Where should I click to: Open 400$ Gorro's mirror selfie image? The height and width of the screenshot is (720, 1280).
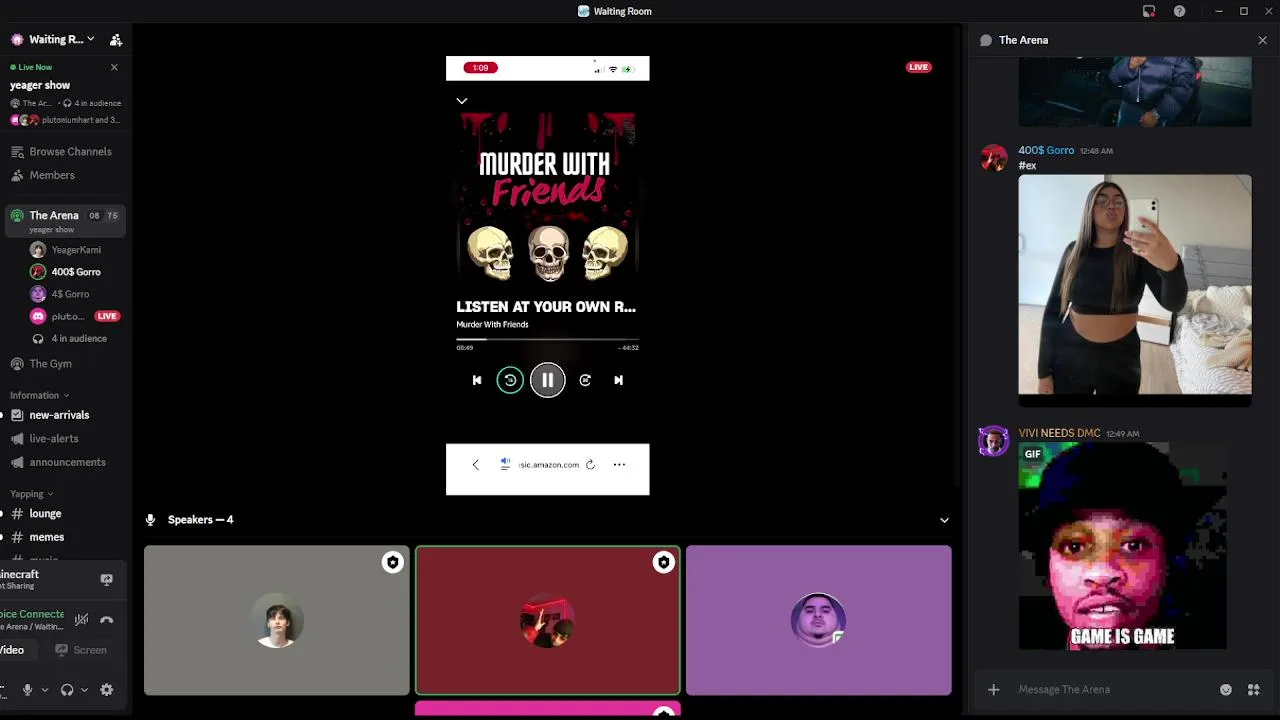(1135, 291)
